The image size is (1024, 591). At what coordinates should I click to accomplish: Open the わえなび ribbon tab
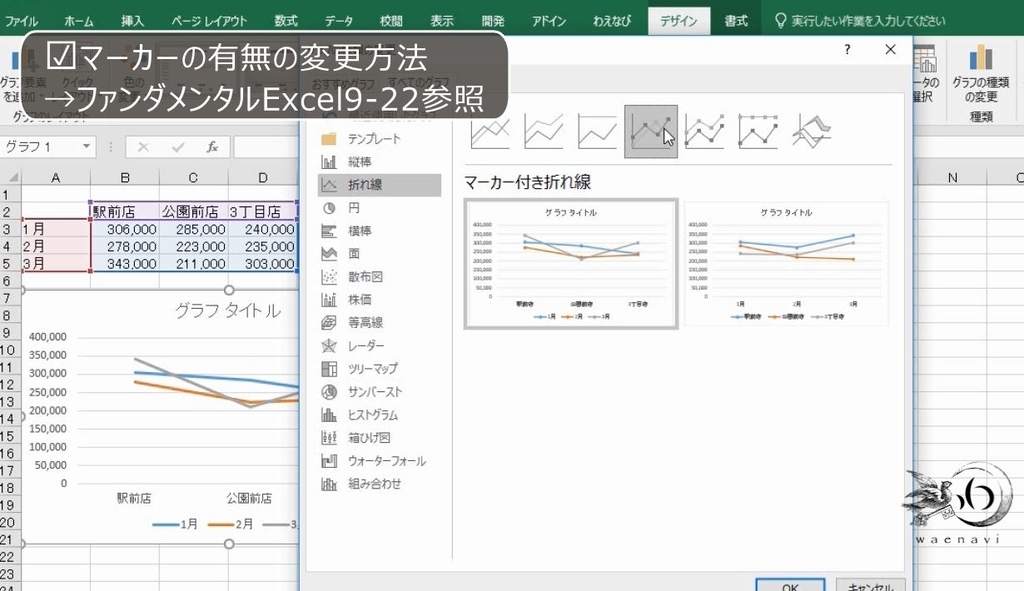click(612, 21)
